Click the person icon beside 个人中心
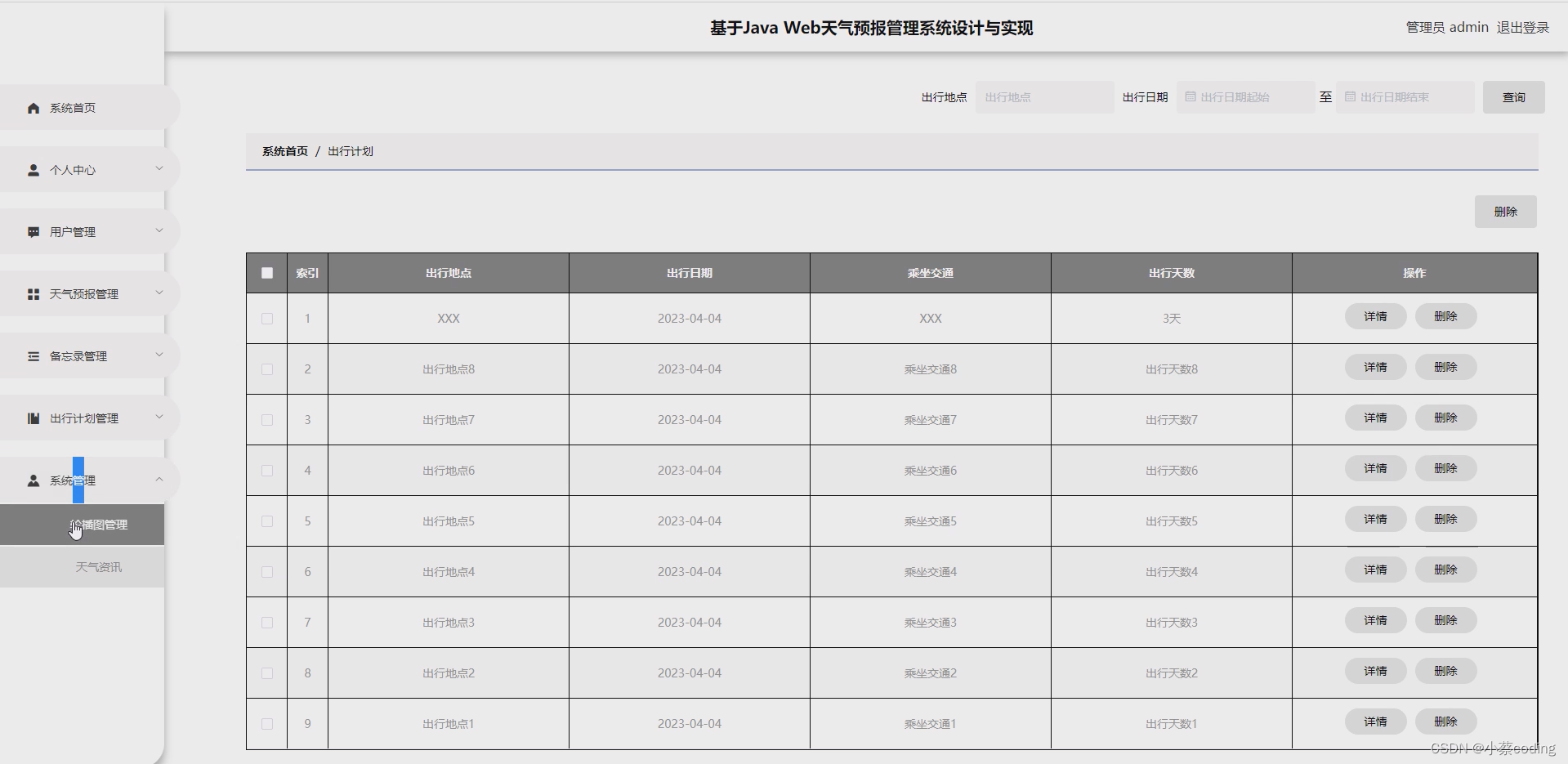The height and width of the screenshot is (764, 1568). tap(34, 170)
